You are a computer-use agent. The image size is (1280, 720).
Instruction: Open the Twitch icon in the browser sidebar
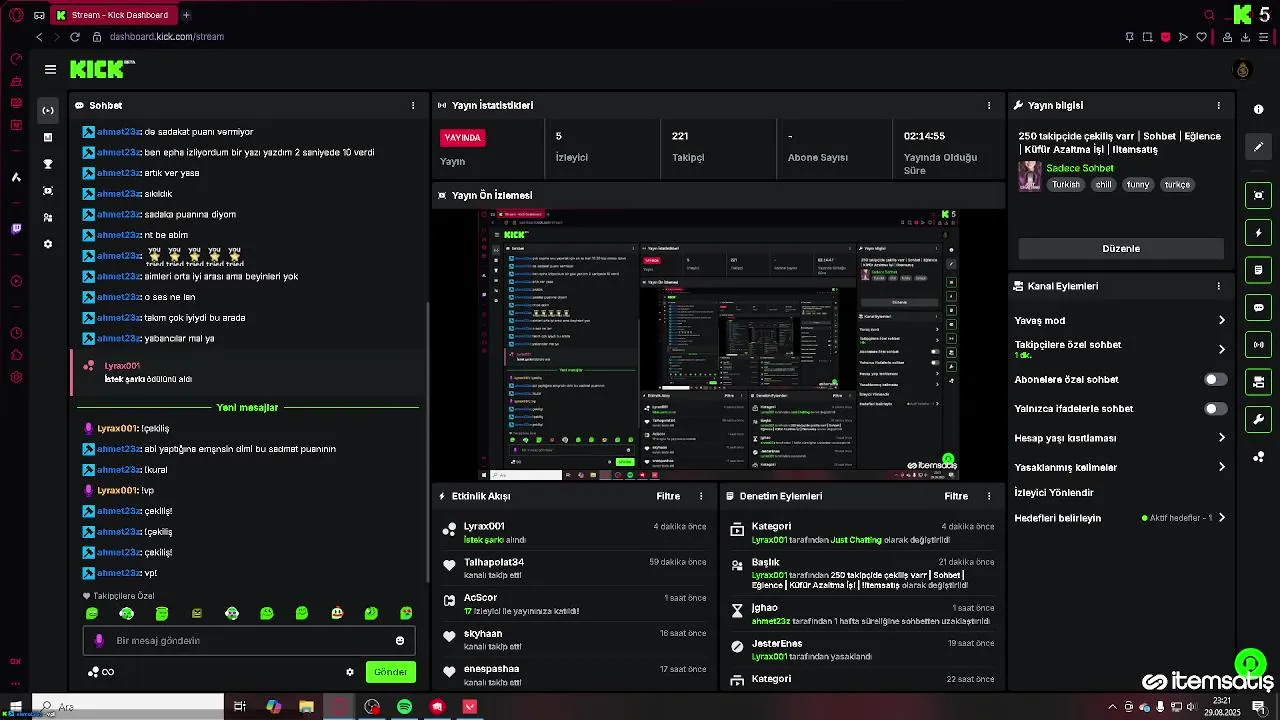[16, 229]
